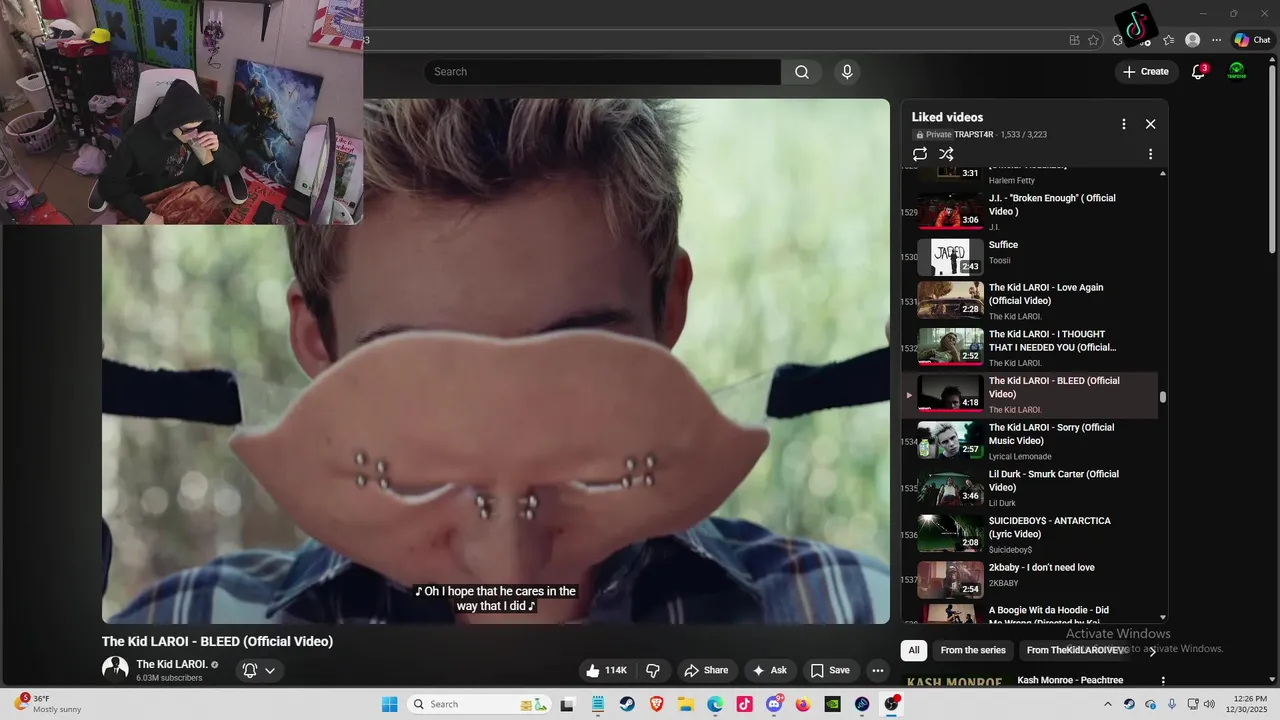The image size is (1280, 720).
Task: Select the All filter chip
Action: (913, 650)
